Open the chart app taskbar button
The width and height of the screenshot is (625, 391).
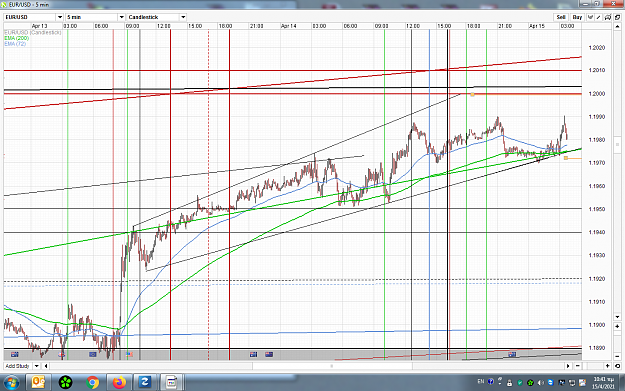(172, 382)
